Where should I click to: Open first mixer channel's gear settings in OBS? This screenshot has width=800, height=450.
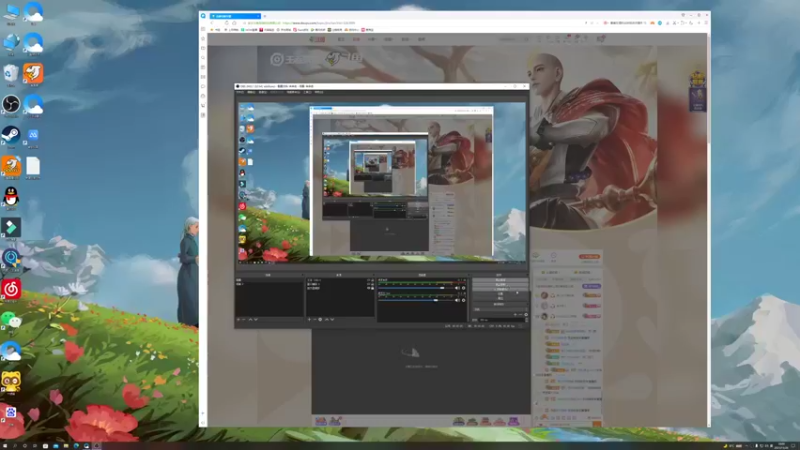(x=463, y=288)
